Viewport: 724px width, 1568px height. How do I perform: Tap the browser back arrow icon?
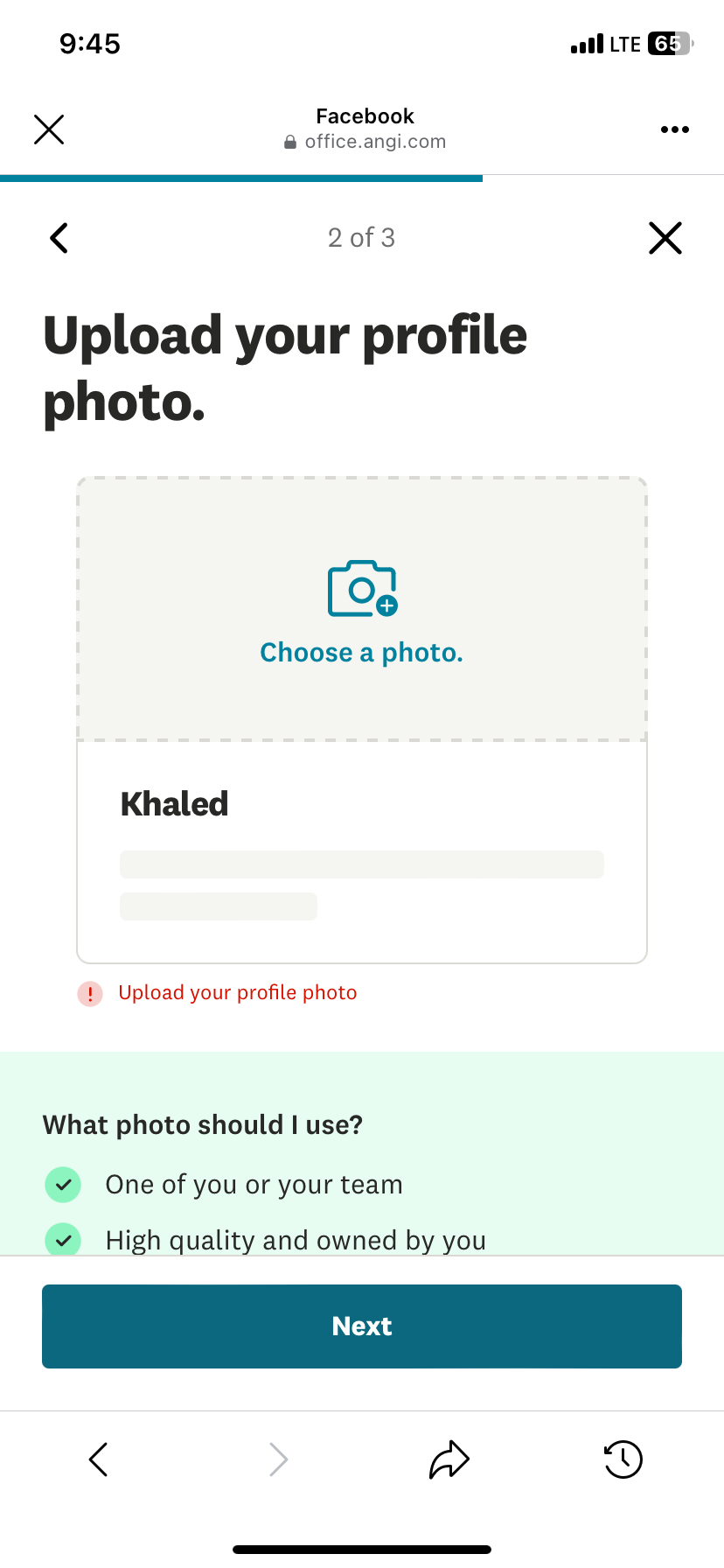[98, 1459]
